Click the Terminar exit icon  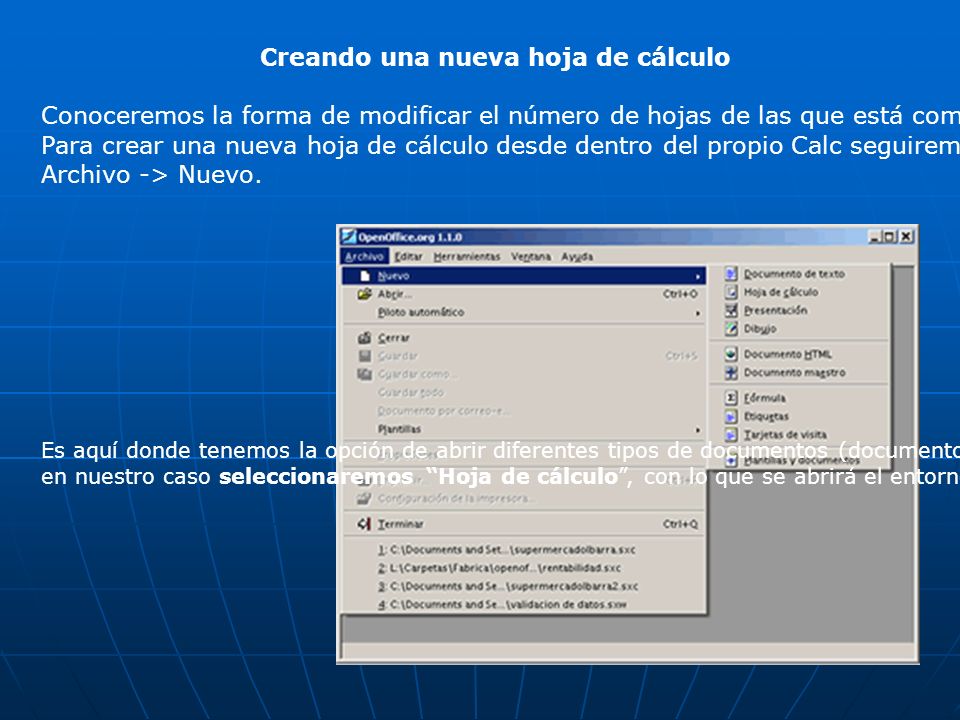point(365,524)
